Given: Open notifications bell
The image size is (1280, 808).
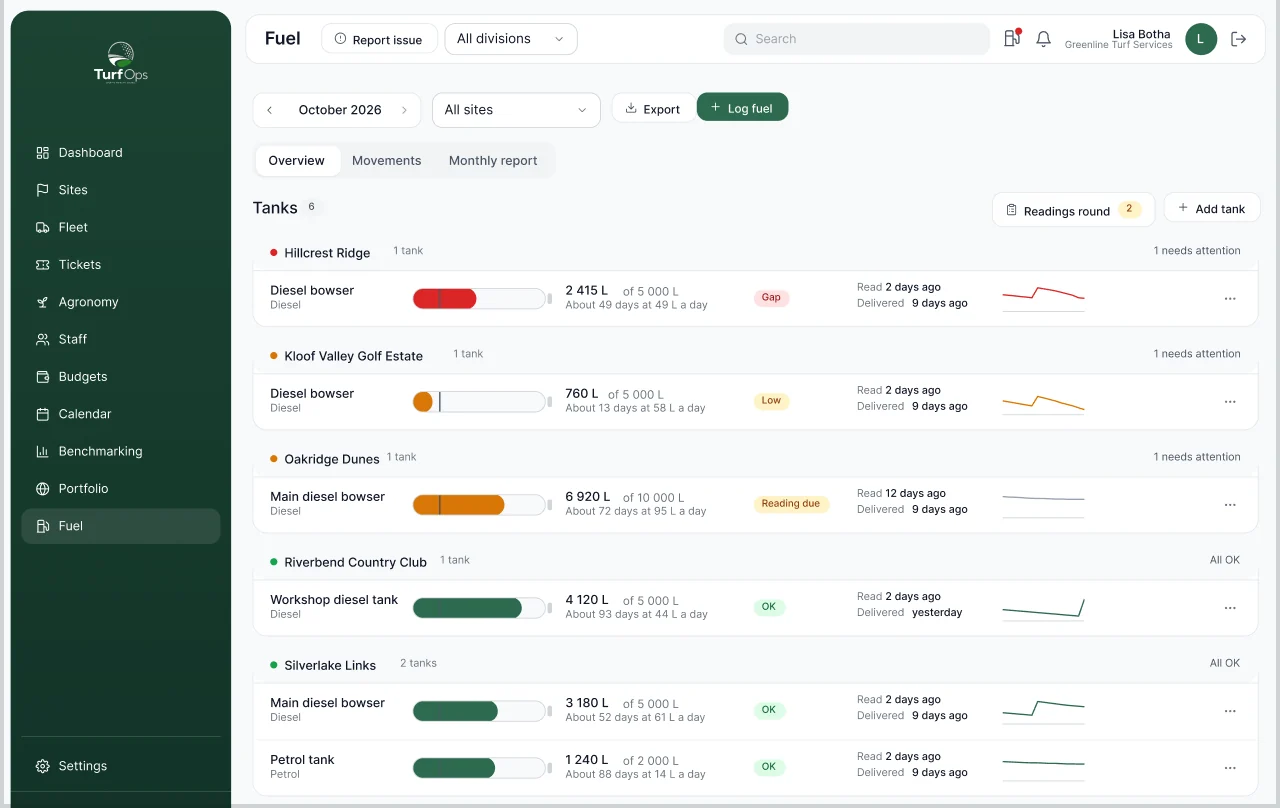Looking at the screenshot, I should (1043, 39).
